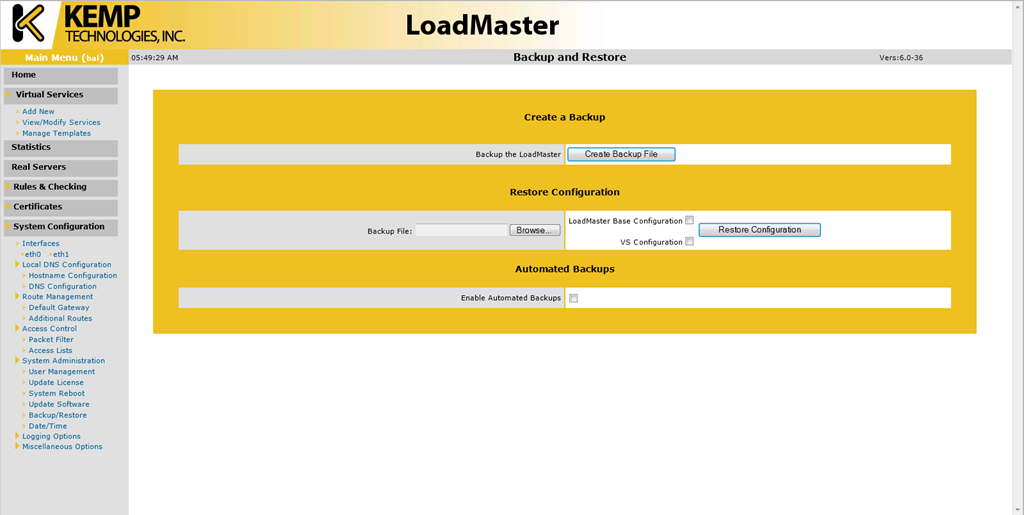
Task: Open Manage Templates
Action: pos(57,133)
